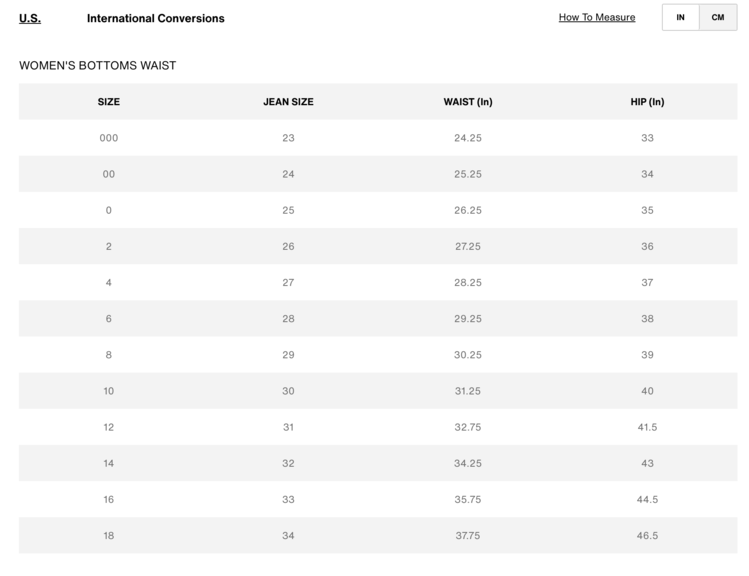749x576 pixels.
Task: Select the size 000 cell
Action: coord(108,138)
